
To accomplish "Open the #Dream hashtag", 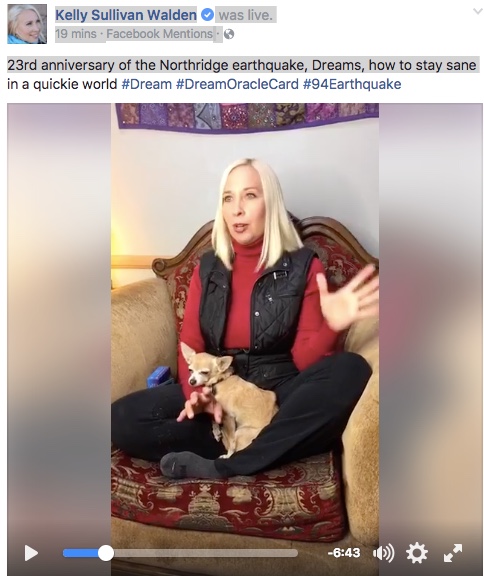I will pos(147,84).
